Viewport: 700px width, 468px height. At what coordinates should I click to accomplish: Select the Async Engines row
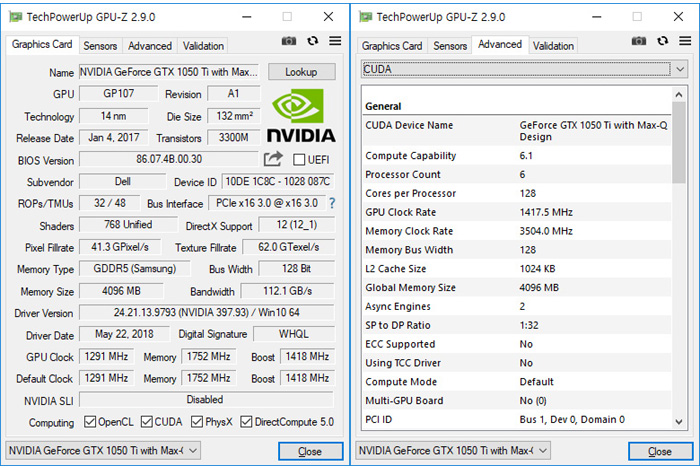tap(517, 306)
